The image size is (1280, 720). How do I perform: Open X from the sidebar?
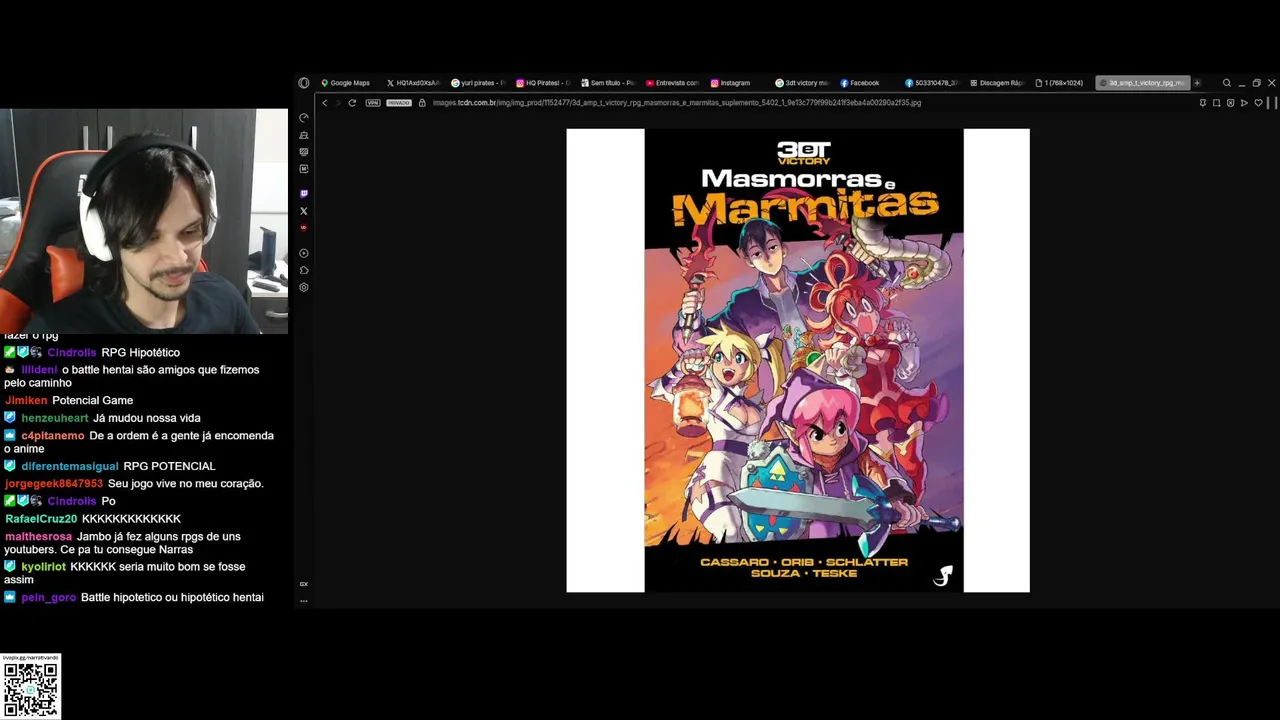point(304,211)
